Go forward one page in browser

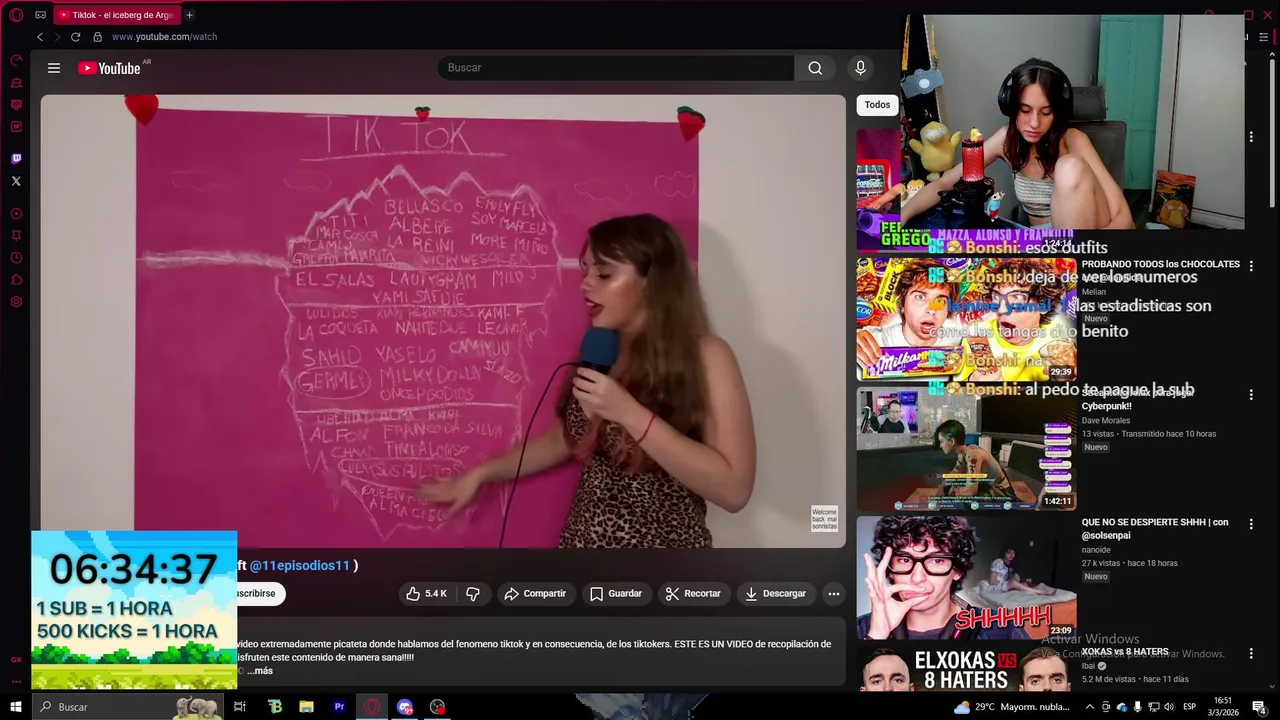57,37
